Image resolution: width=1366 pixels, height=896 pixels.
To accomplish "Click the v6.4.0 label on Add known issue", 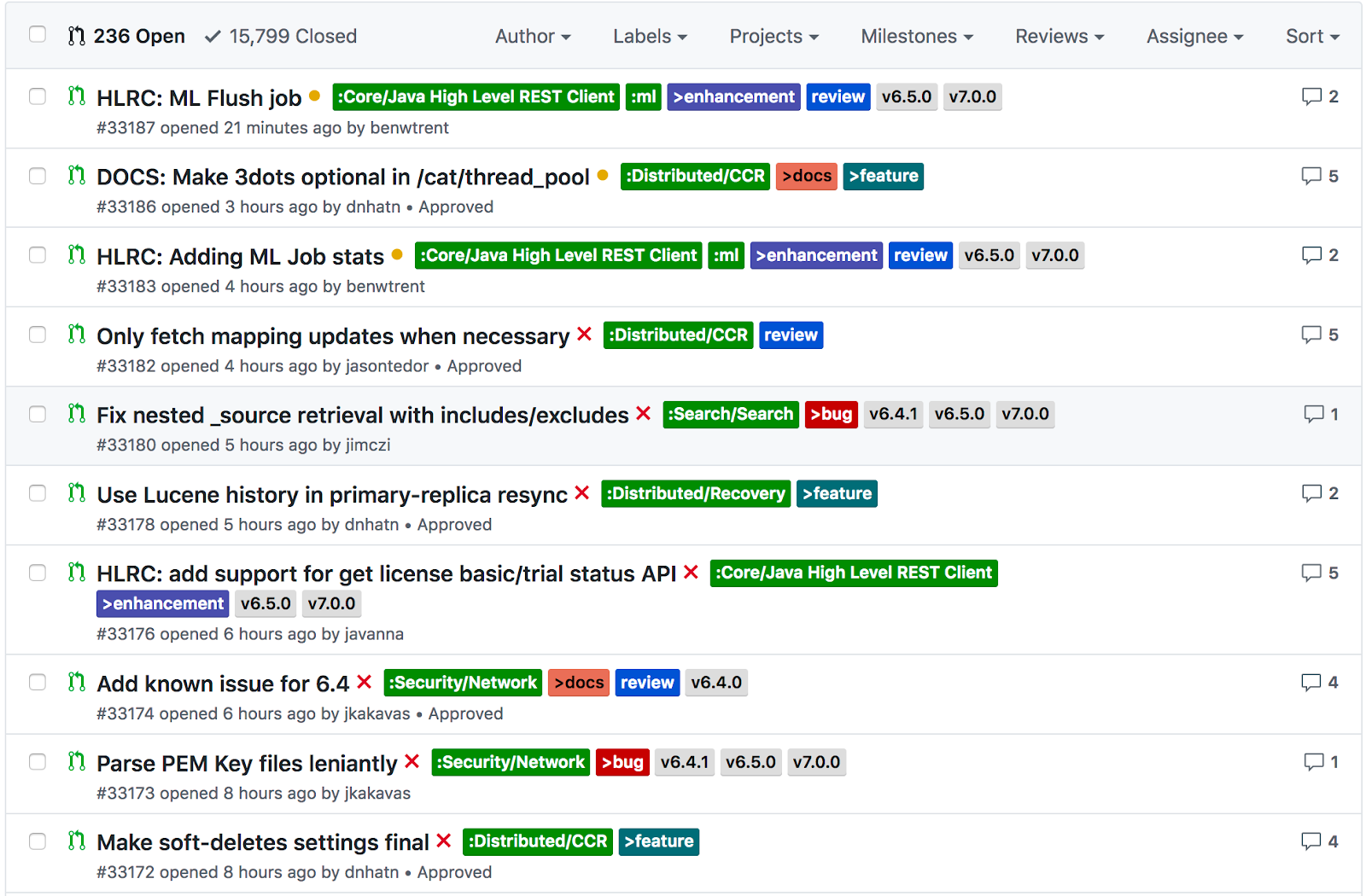I will tap(716, 683).
